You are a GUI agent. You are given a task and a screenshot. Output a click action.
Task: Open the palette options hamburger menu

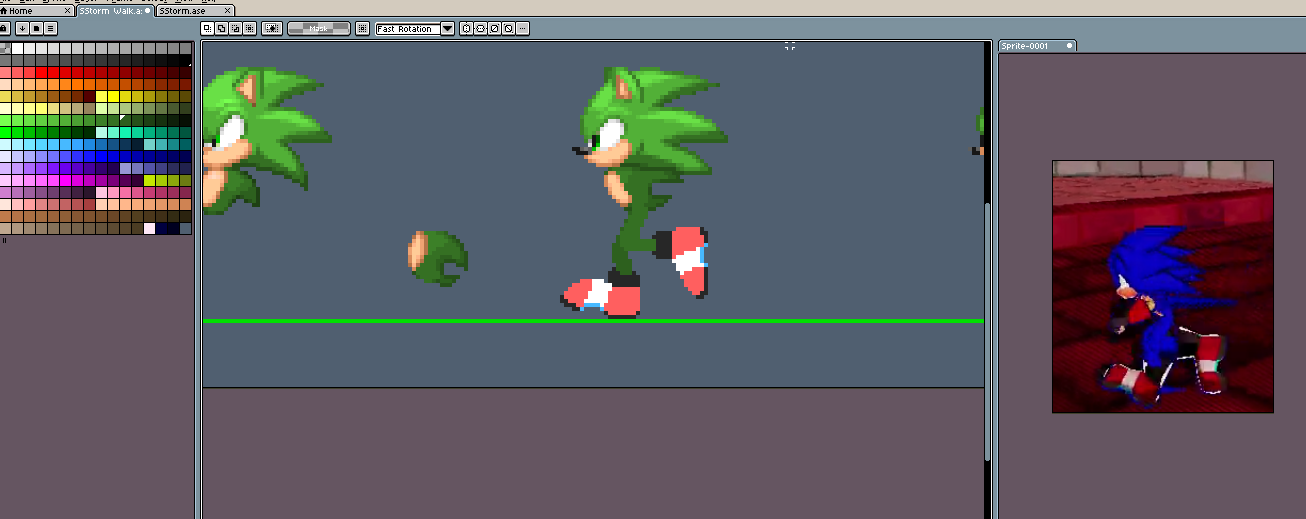[x=50, y=28]
